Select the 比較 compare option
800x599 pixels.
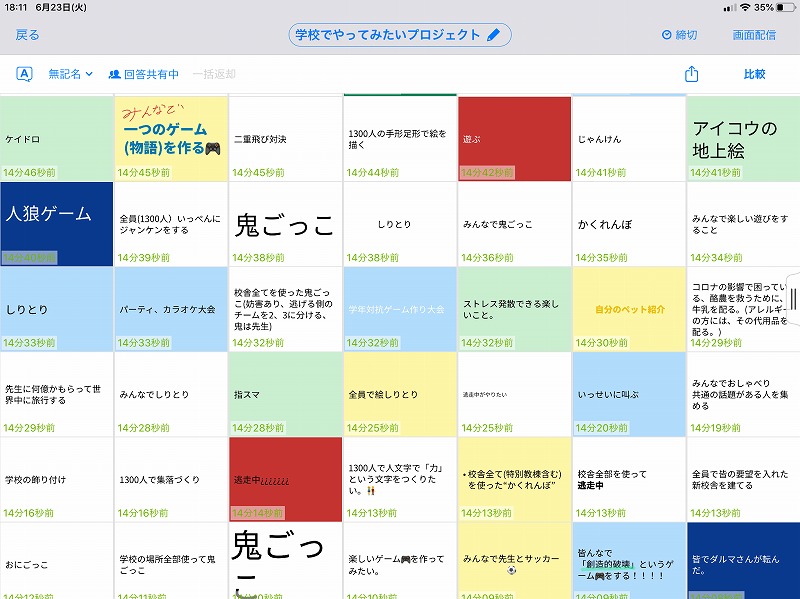point(754,74)
